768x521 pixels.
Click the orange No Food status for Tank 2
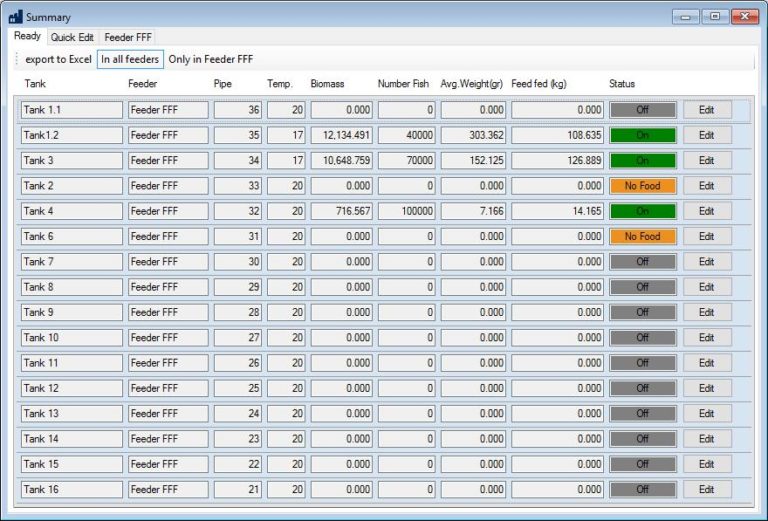[642, 186]
